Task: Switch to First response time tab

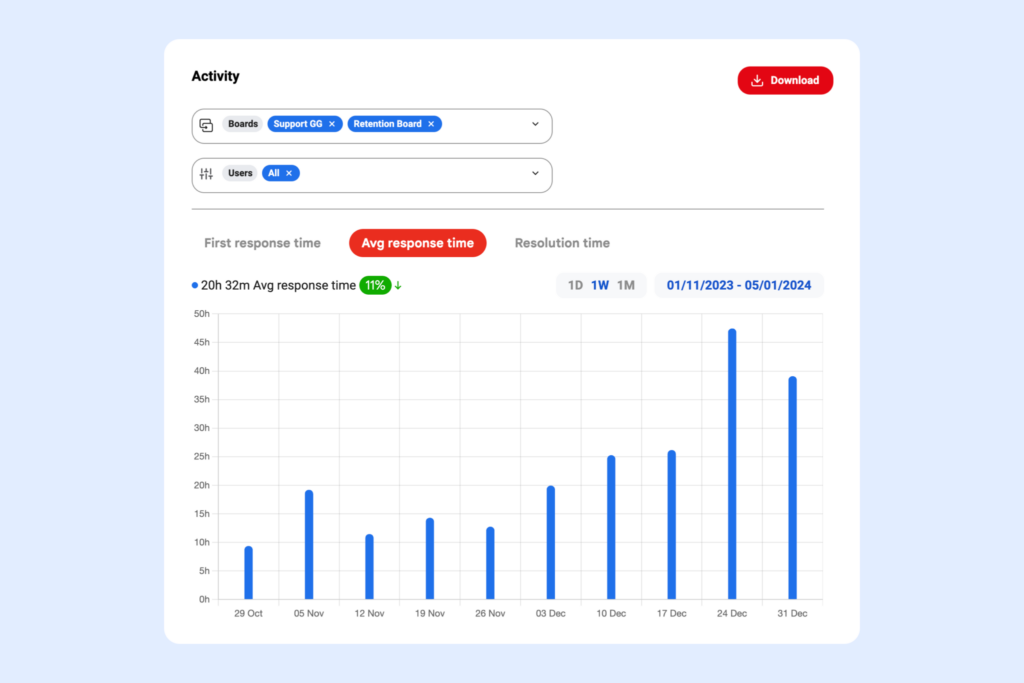Action: [x=262, y=243]
